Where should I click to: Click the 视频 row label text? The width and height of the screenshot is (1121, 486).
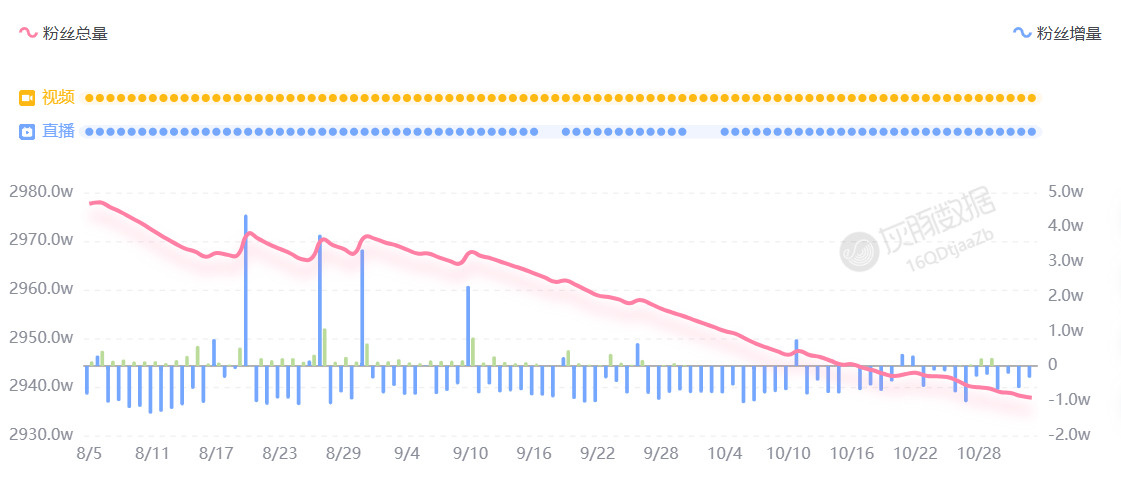tap(58, 98)
